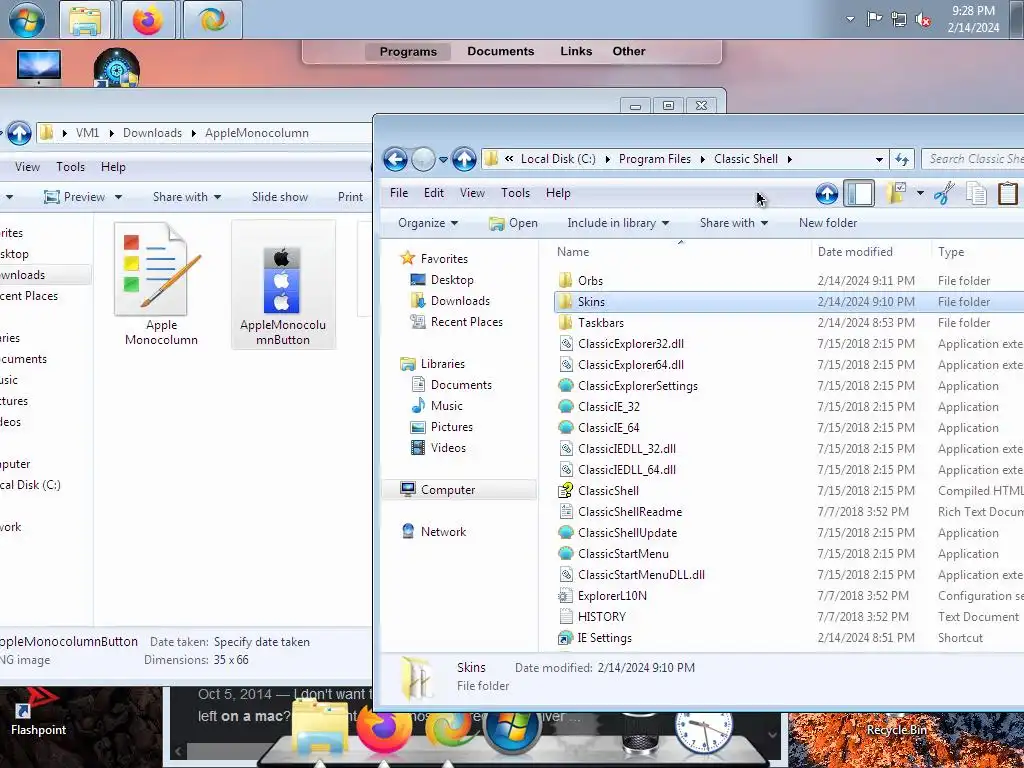This screenshot has width=1024, height=768.
Task: Select Network in the navigation pane
Action: [x=443, y=532]
